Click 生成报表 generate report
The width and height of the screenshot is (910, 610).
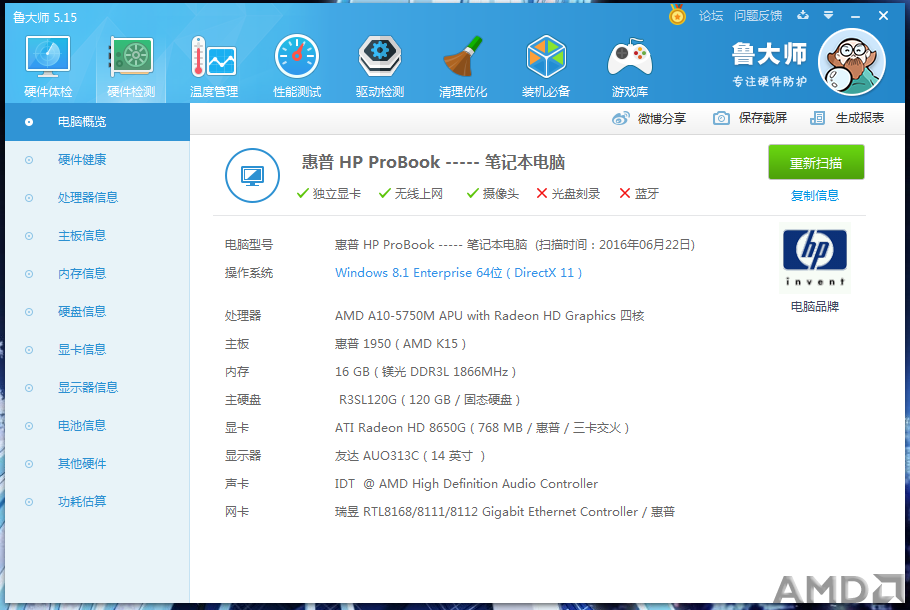click(847, 118)
